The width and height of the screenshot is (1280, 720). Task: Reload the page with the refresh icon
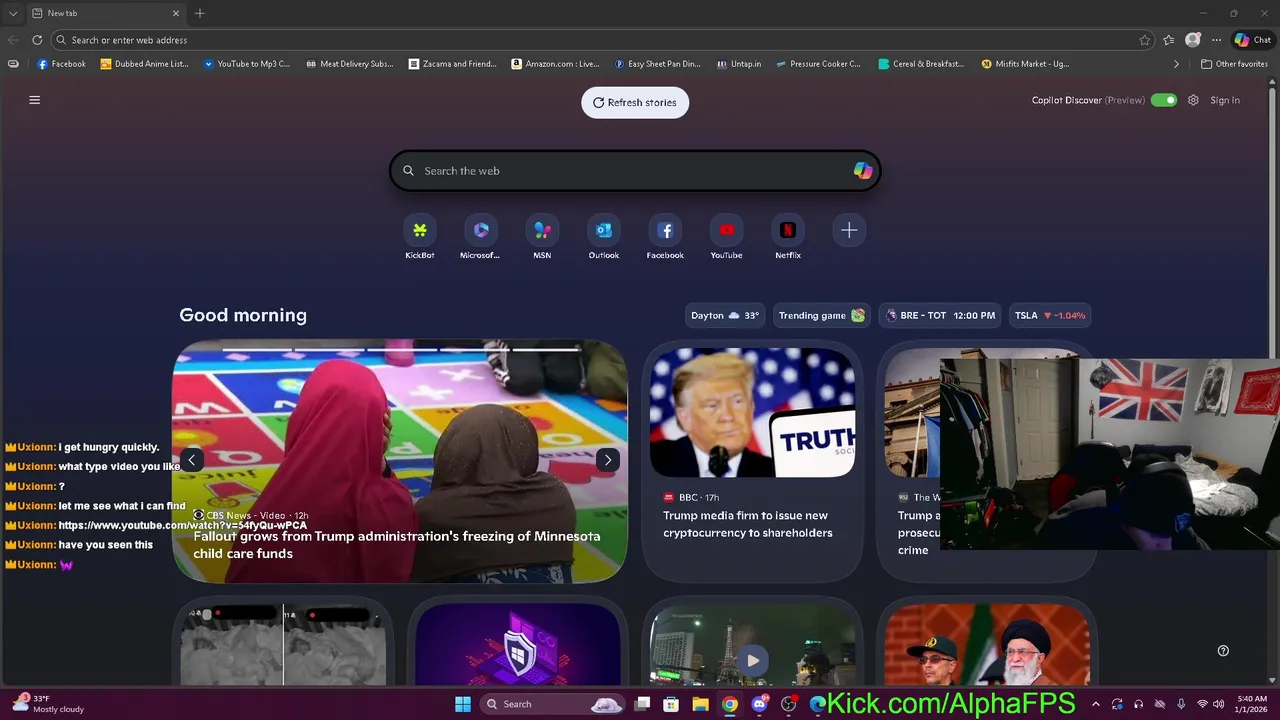[x=37, y=40]
